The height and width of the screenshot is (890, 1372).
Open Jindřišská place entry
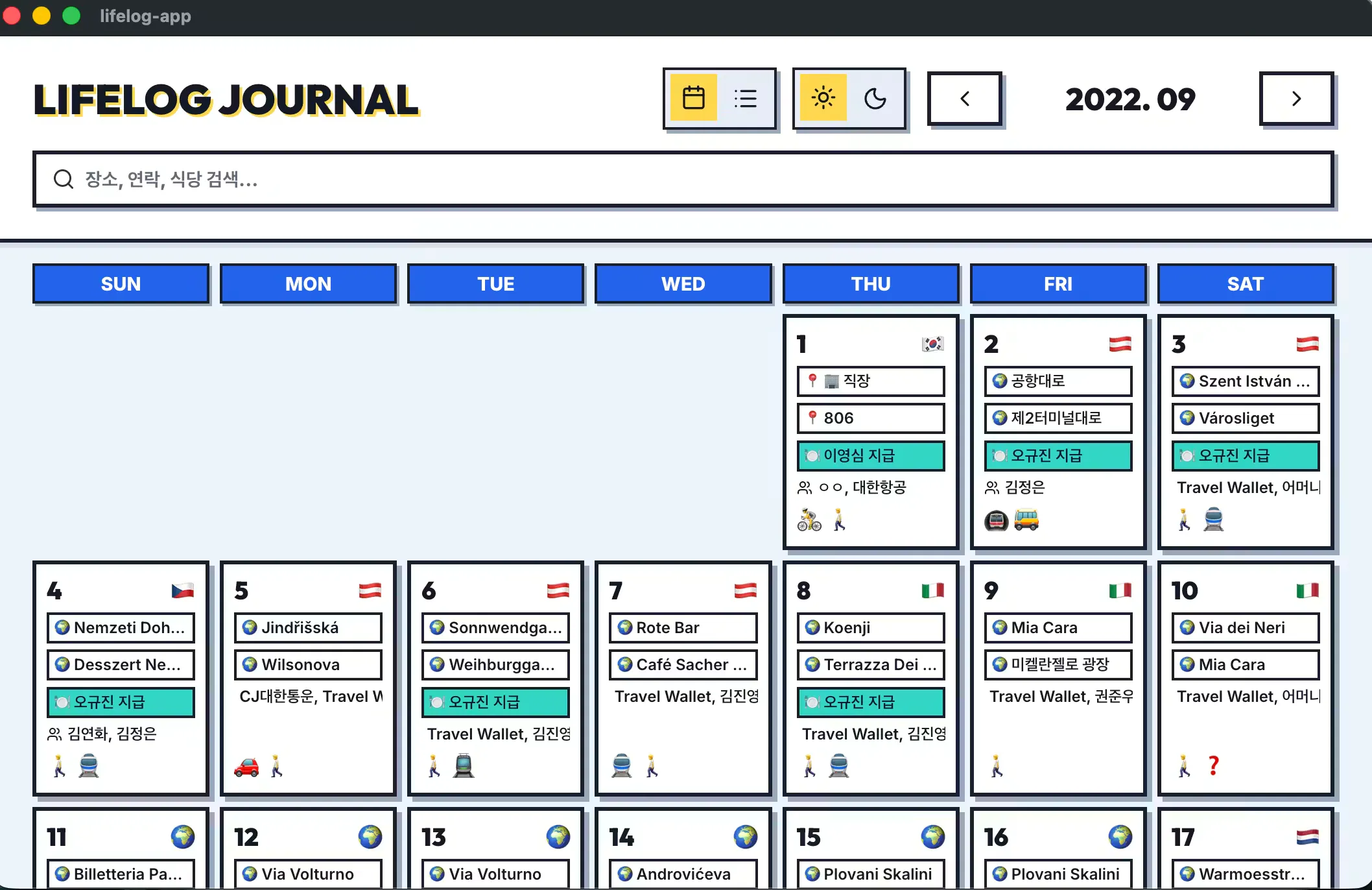pyautogui.click(x=308, y=627)
